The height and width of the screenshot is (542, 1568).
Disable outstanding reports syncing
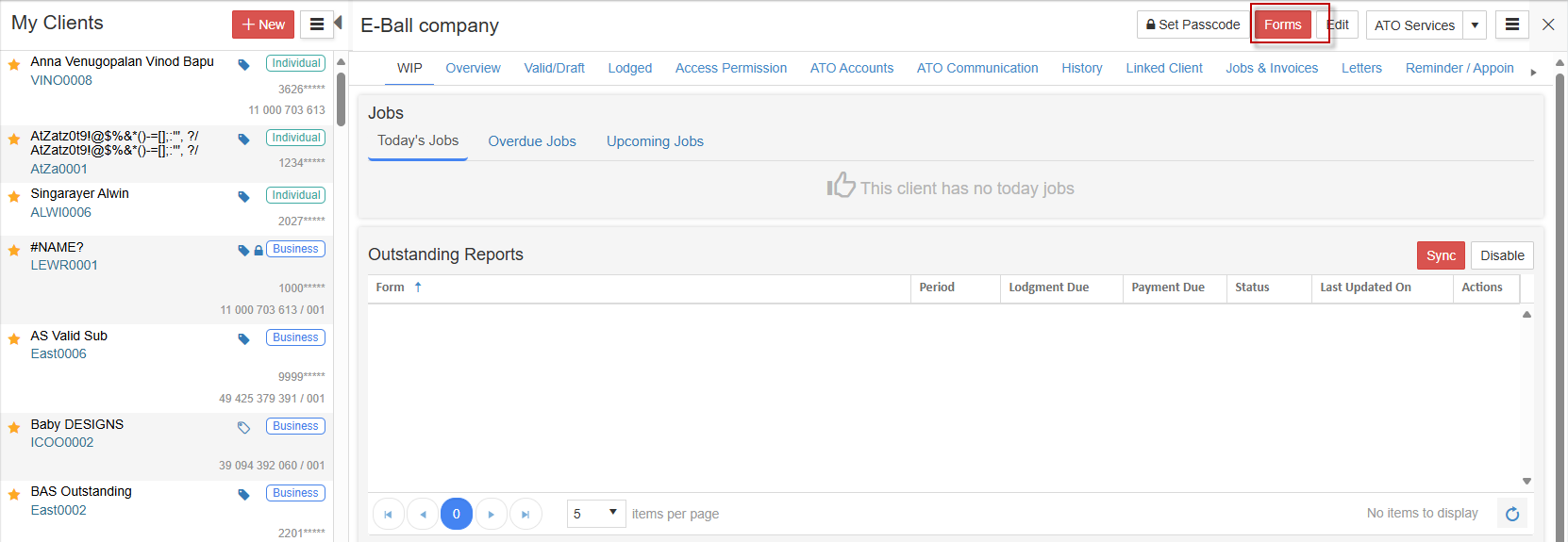click(x=1501, y=255)
